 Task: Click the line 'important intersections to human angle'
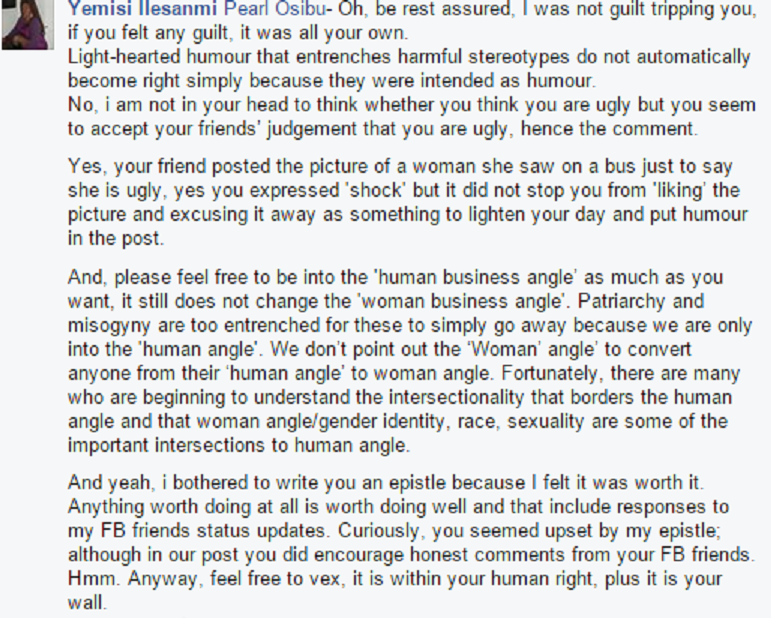238,445
